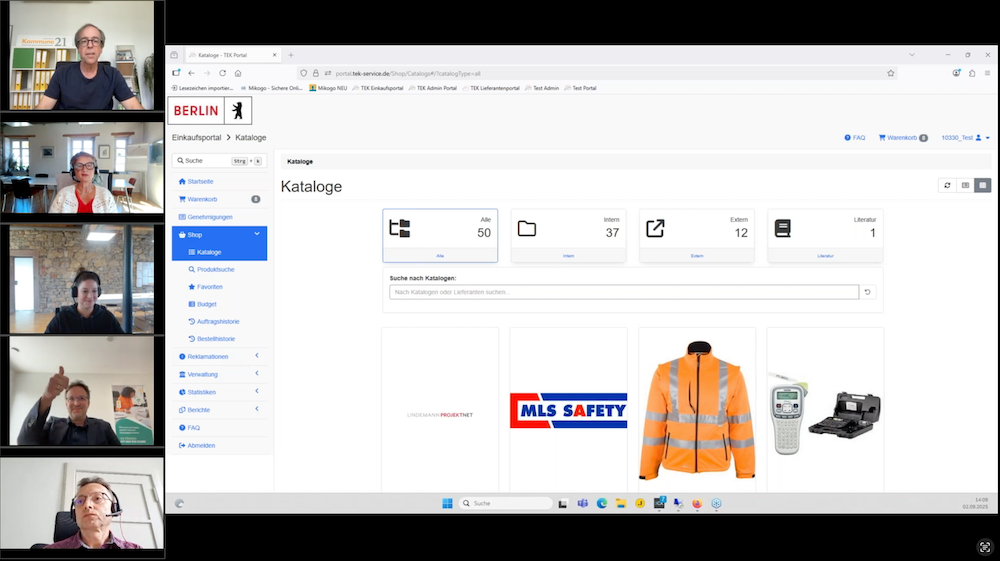The image size is (1000, 561).
Task: Reset the catalog search field
Action: pyautogui.click(x=868, y=292)
